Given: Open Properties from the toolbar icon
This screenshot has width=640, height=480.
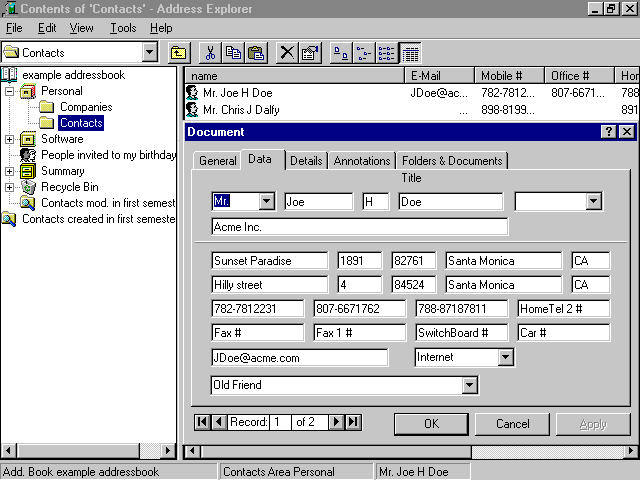Looking at the screenshot, I should (x=310, y=53).
